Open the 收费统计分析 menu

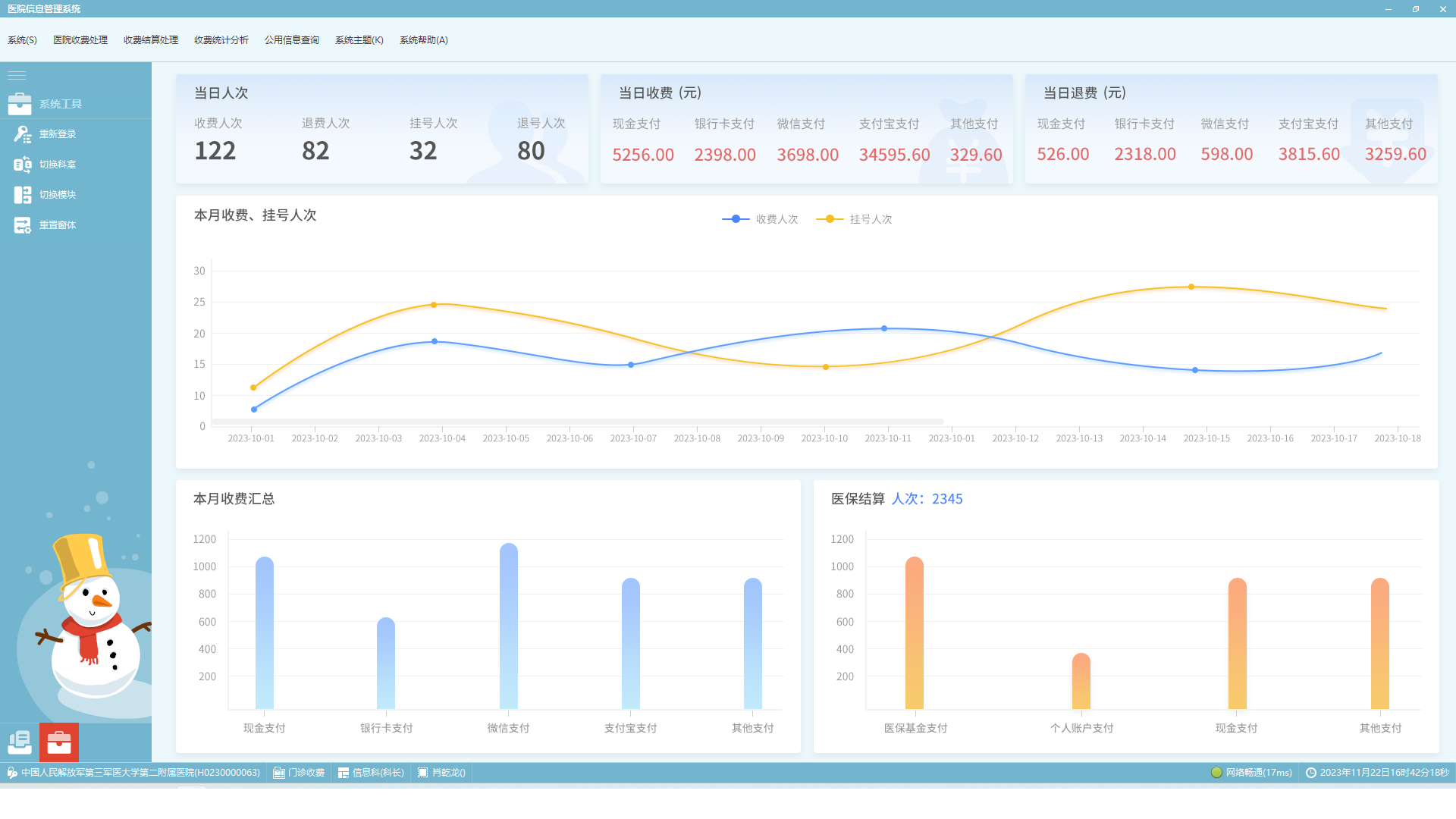(221, 40)
